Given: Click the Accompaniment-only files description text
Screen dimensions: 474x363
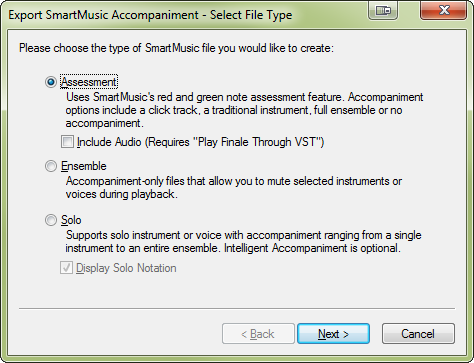Looking at the screenshot, I should [234, 187].
